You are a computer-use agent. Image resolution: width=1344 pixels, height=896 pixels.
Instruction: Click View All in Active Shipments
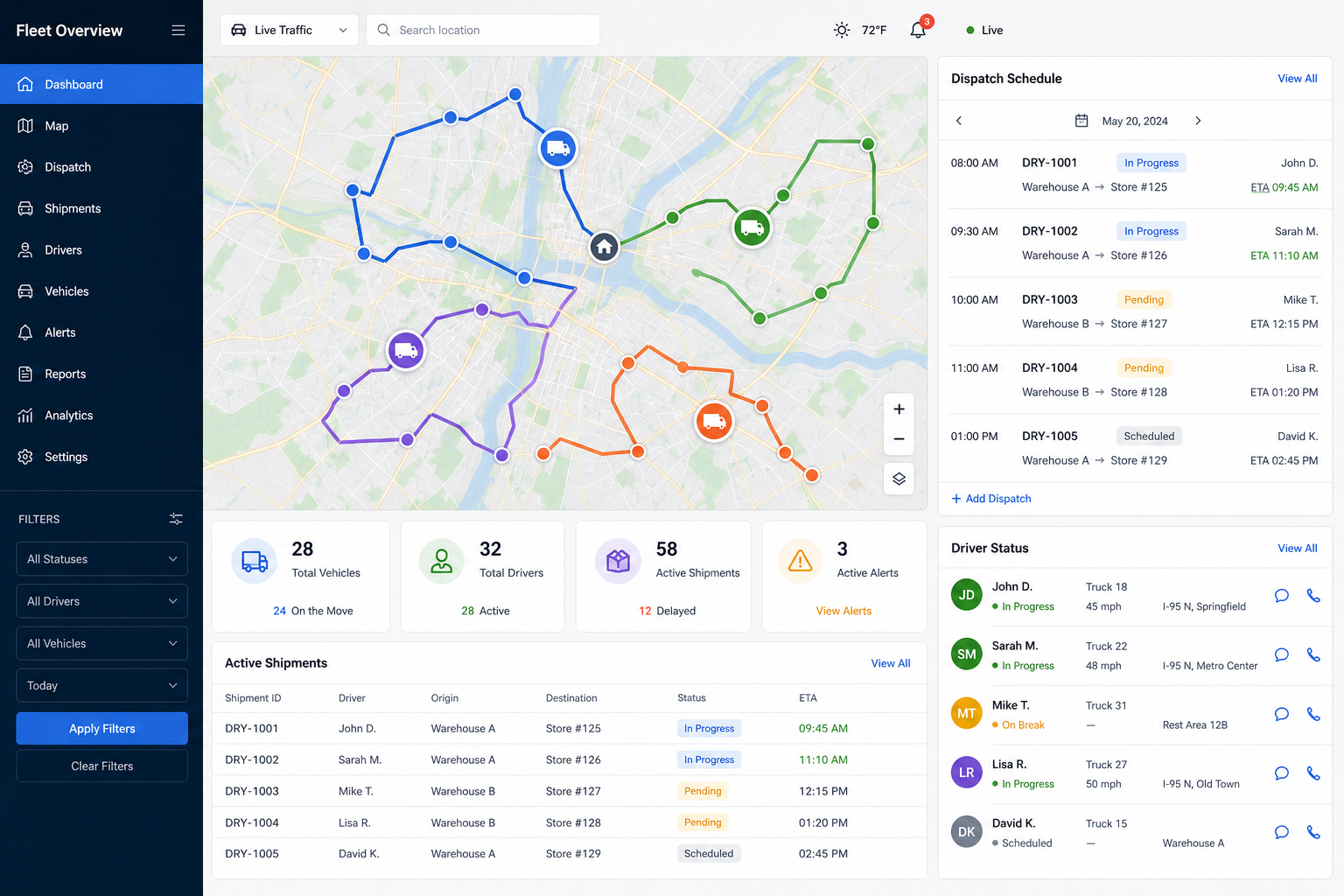tap(890, 663)
